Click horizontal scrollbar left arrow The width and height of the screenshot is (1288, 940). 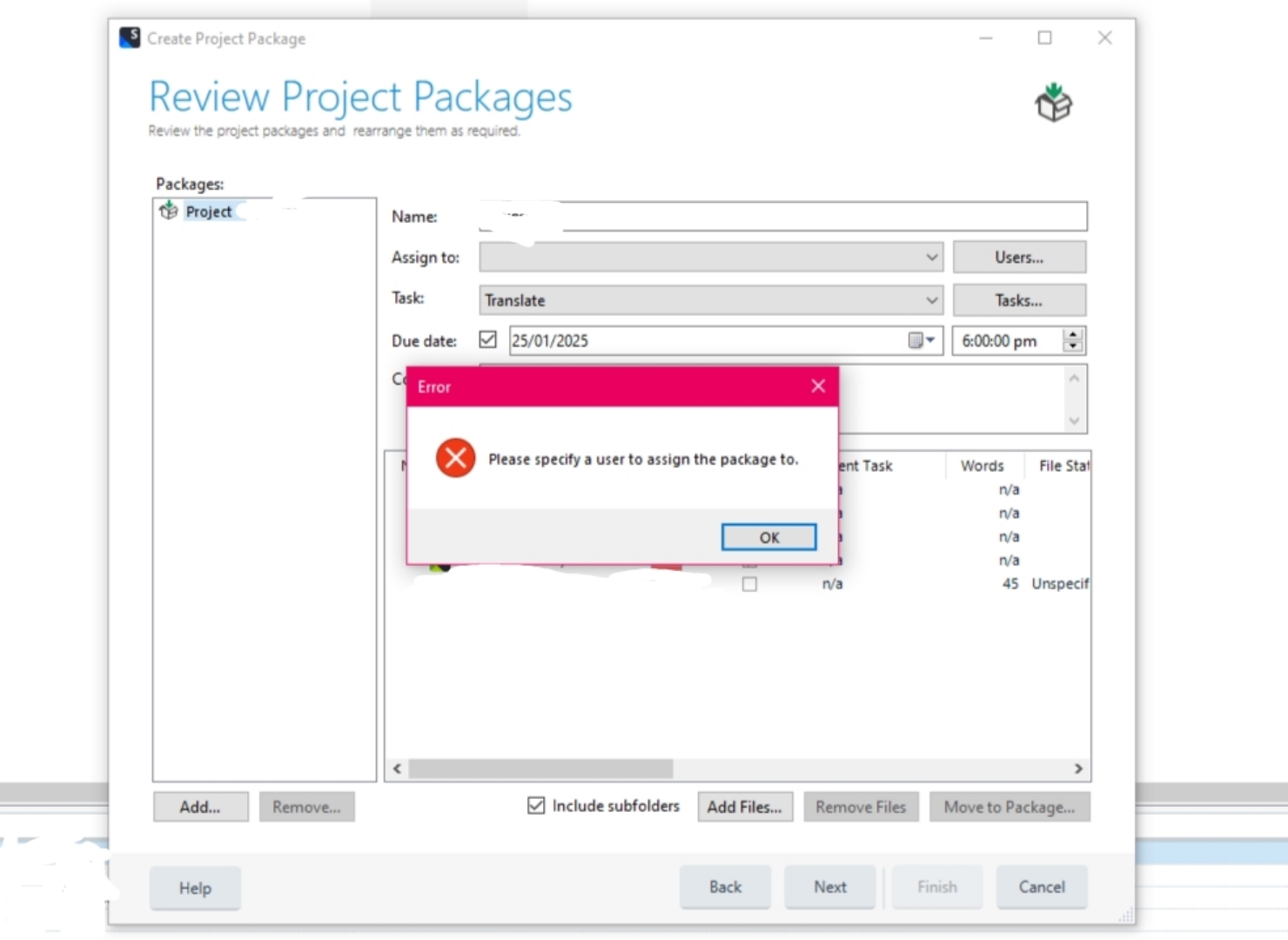[397, 769]
